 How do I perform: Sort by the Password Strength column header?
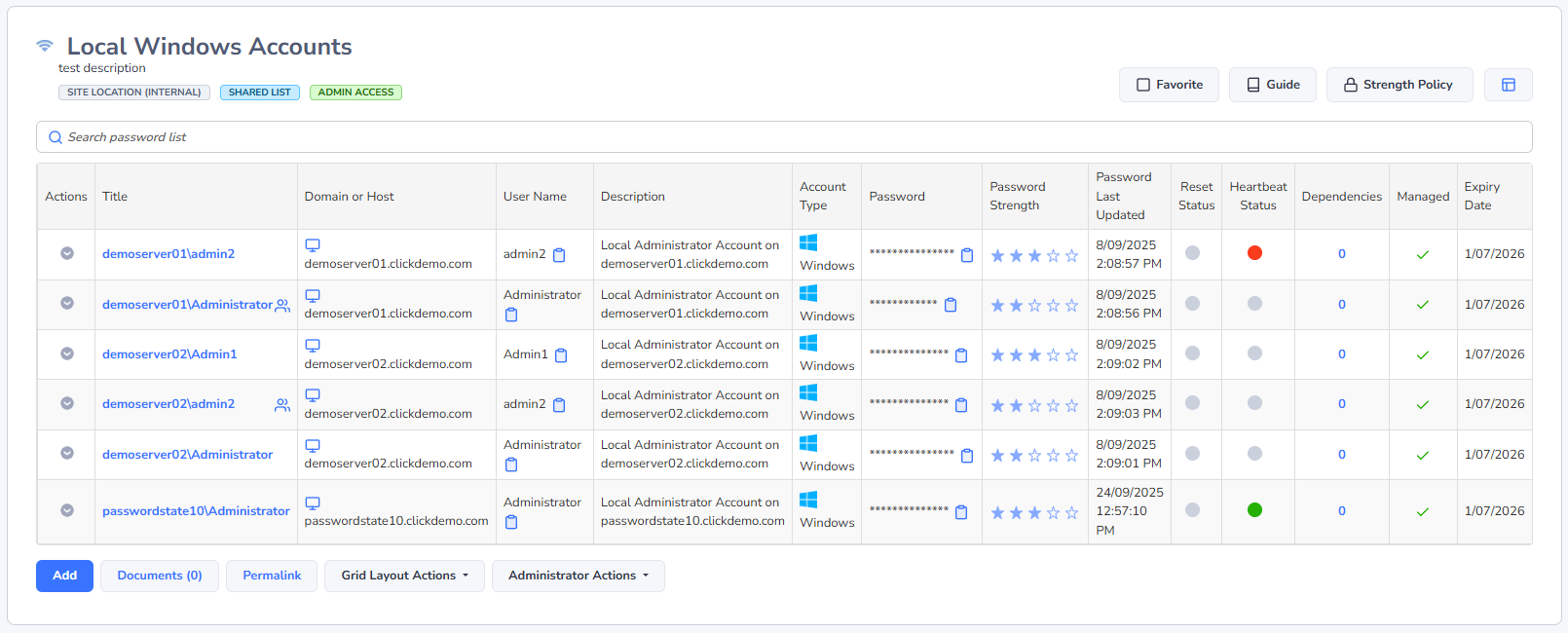click(1017, 196)
